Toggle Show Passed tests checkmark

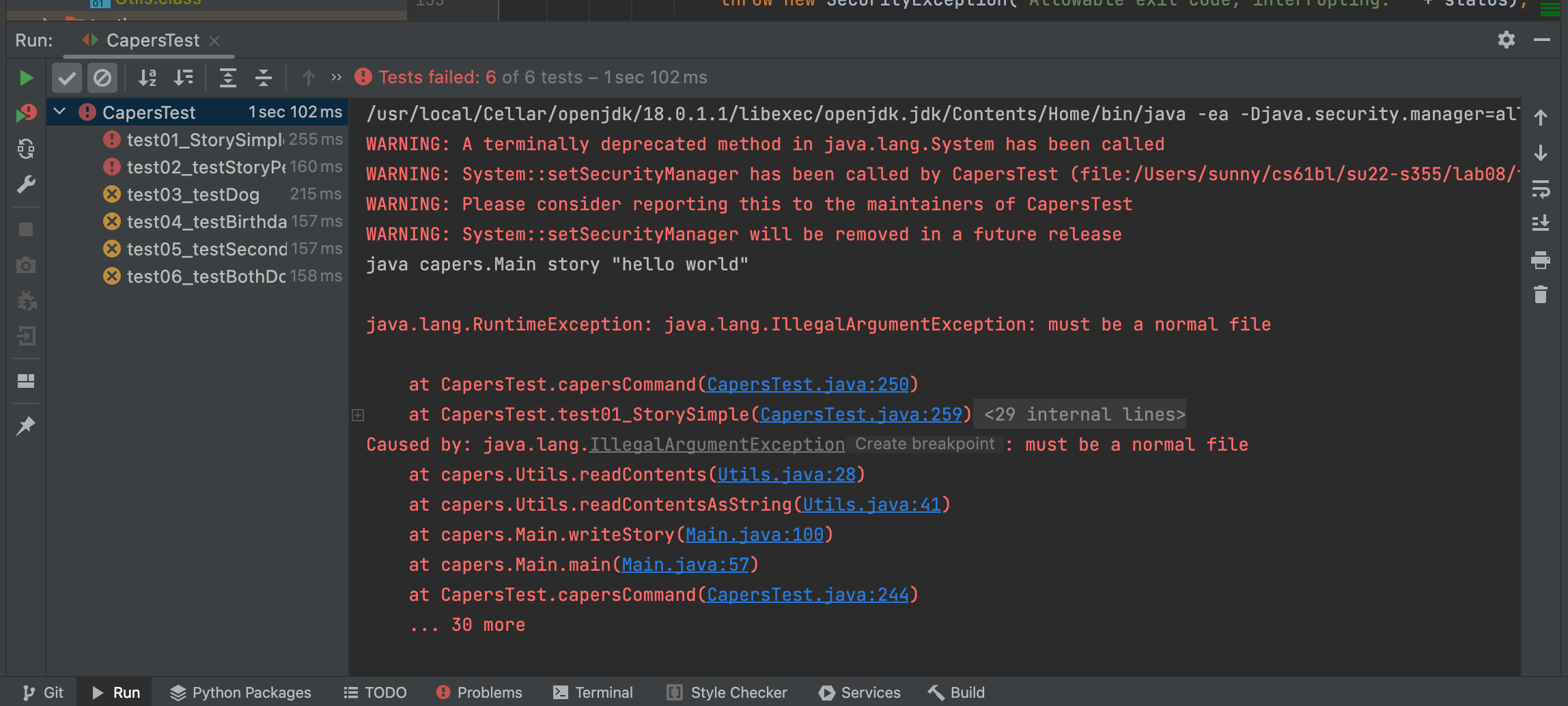click(x=67, y=78)
